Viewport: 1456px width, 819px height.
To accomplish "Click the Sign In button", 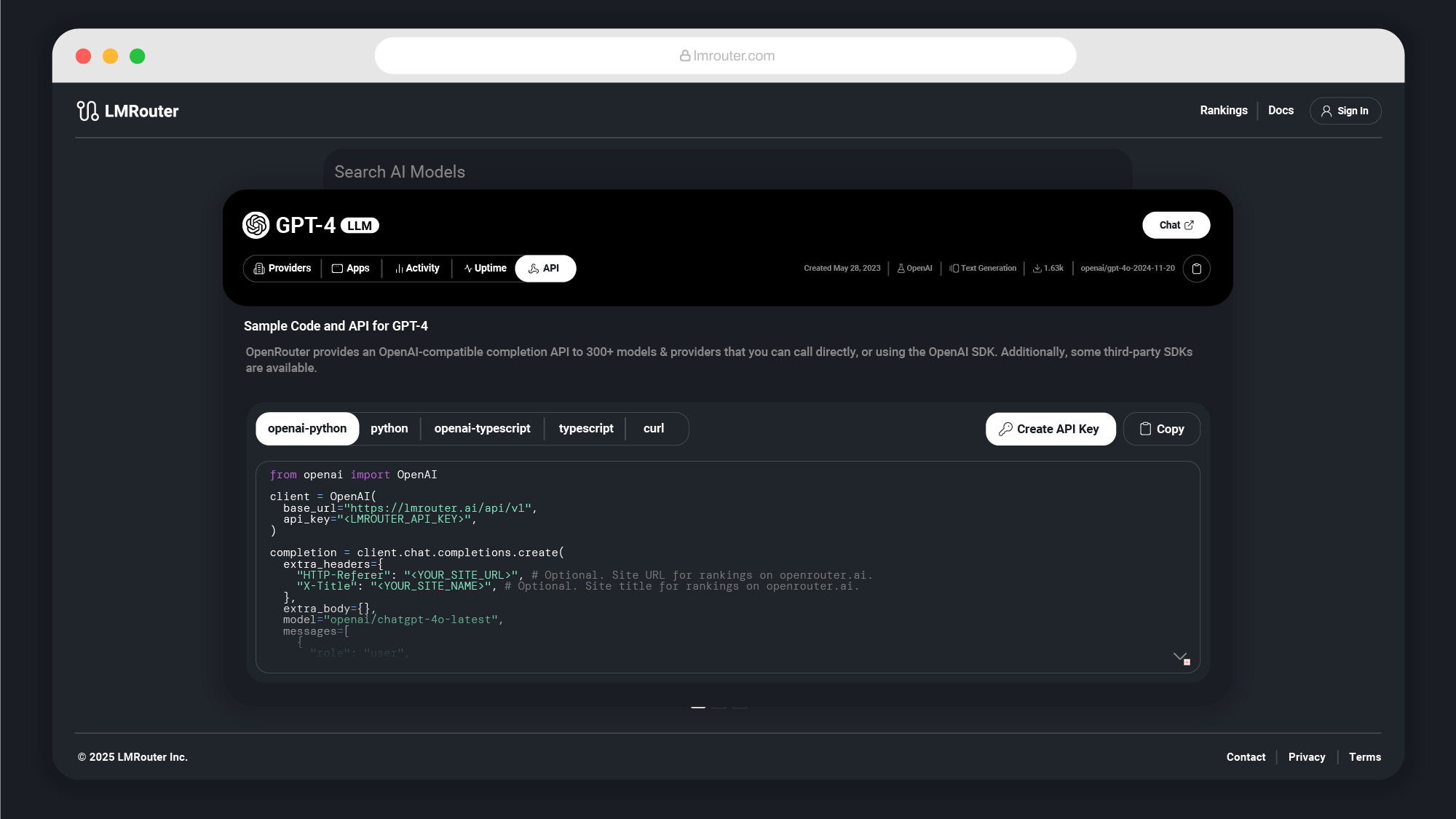I will pyautogui.click(x=1345, y=111).
